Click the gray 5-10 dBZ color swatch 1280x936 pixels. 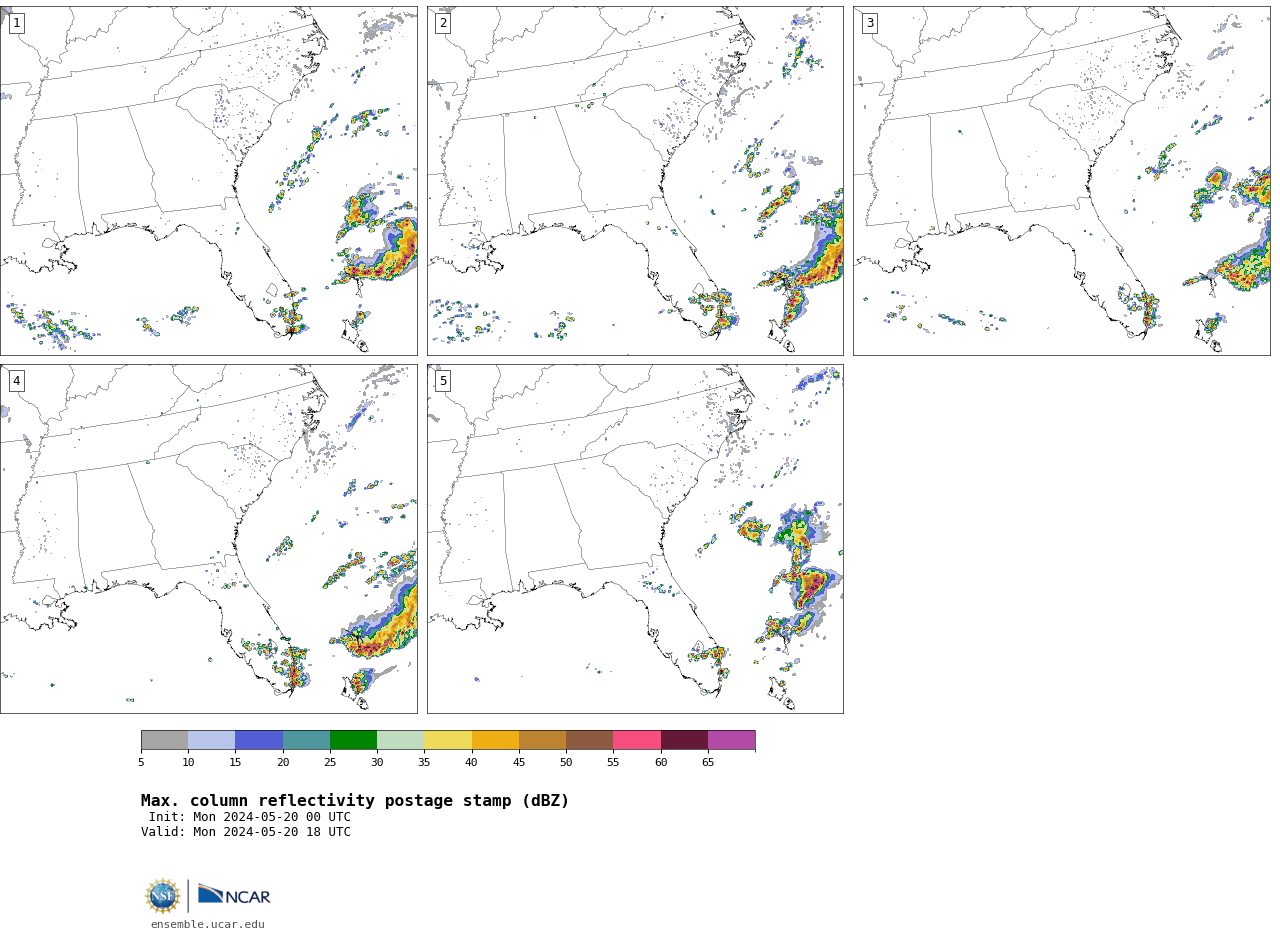pyautogui.click(x=164, y=740)
